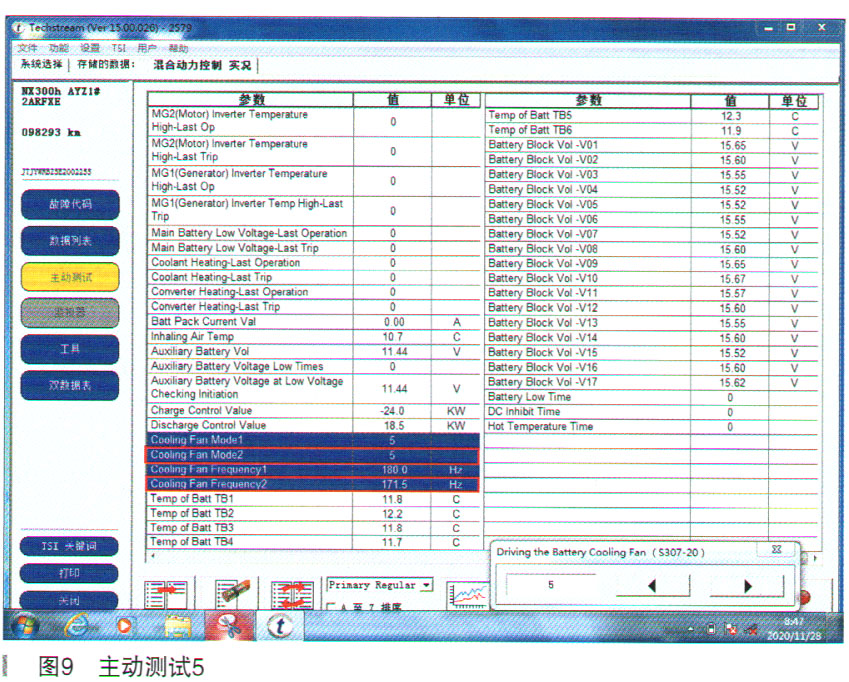Select the Battery Block Vol -V01 row

pos(651,145)
